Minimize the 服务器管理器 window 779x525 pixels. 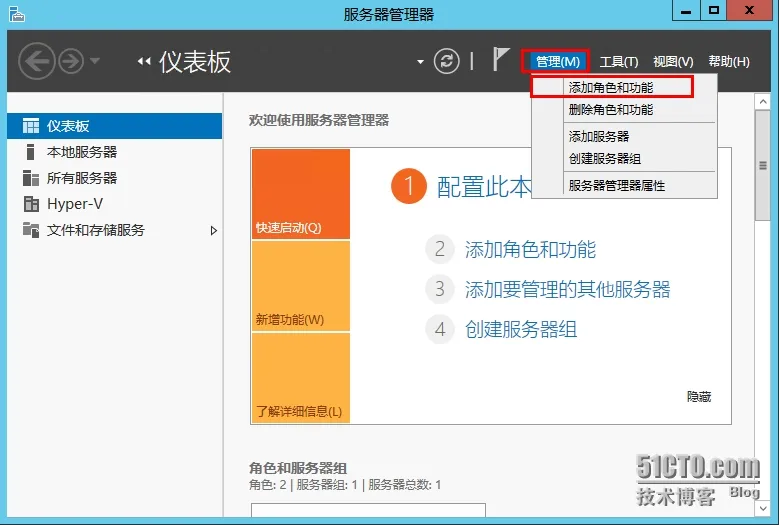(686, 10)
